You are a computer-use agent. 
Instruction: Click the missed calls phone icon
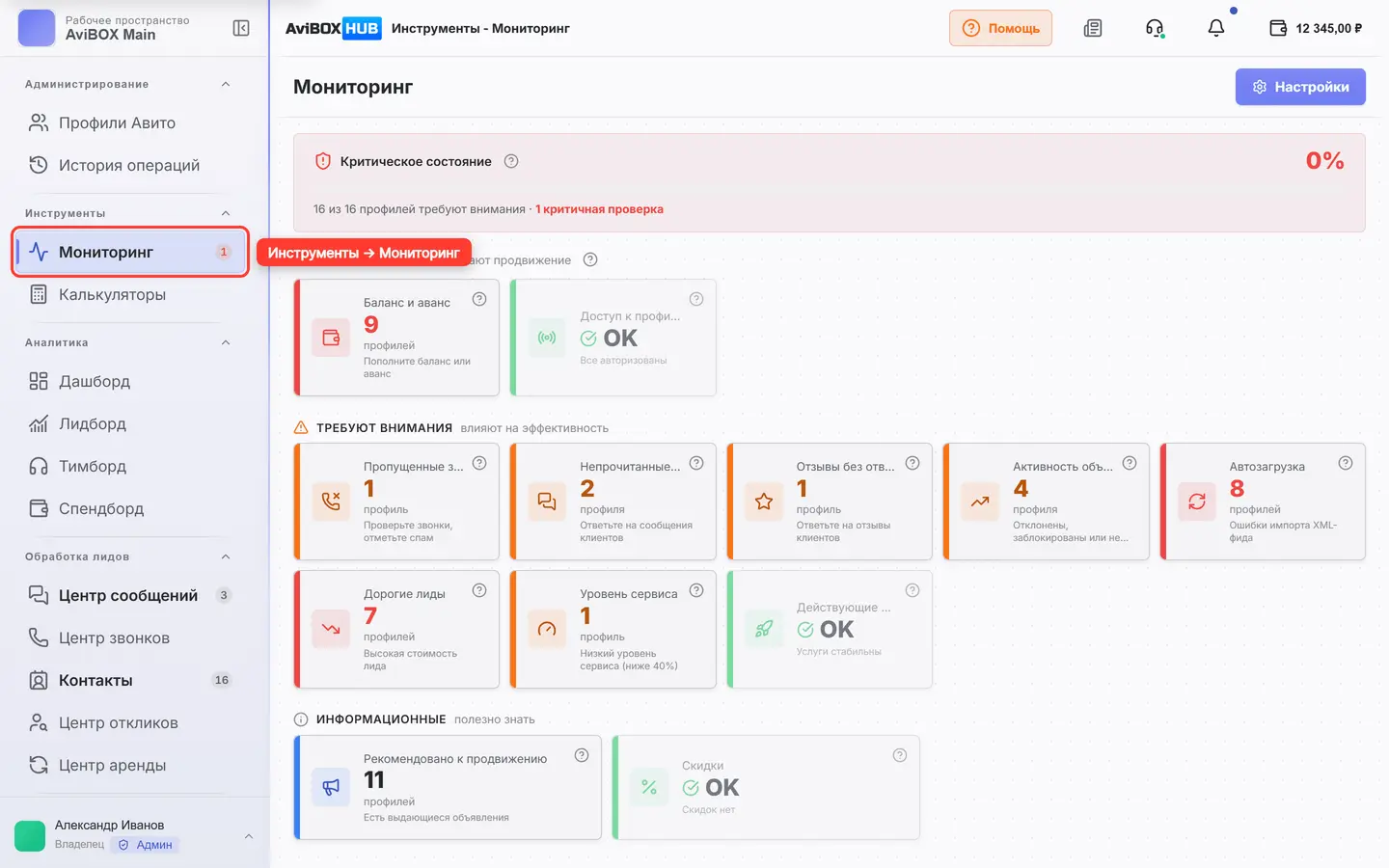pyautogui.click(x=331, y=502)
